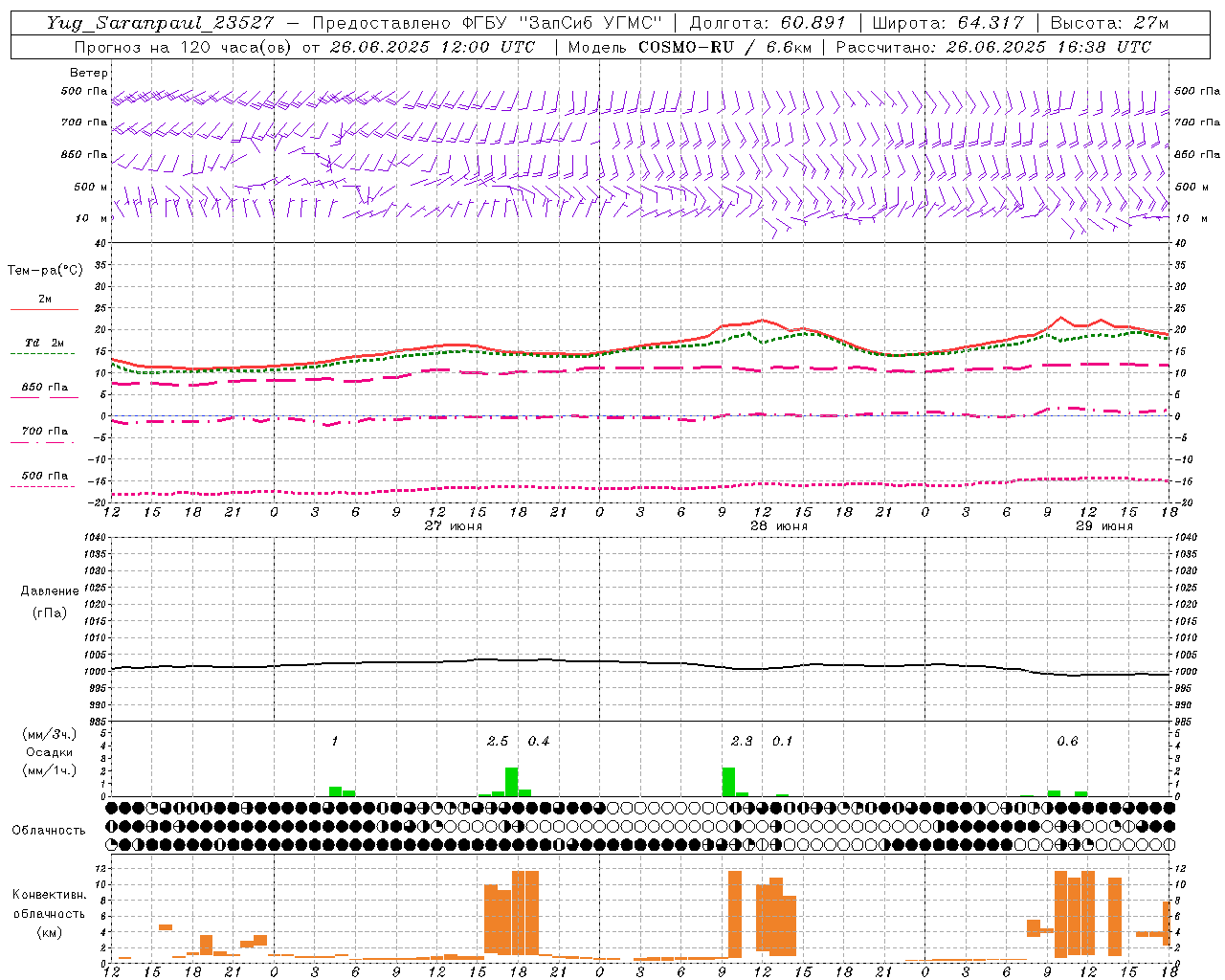Click the Осадки panel label

tap(49, 752)
